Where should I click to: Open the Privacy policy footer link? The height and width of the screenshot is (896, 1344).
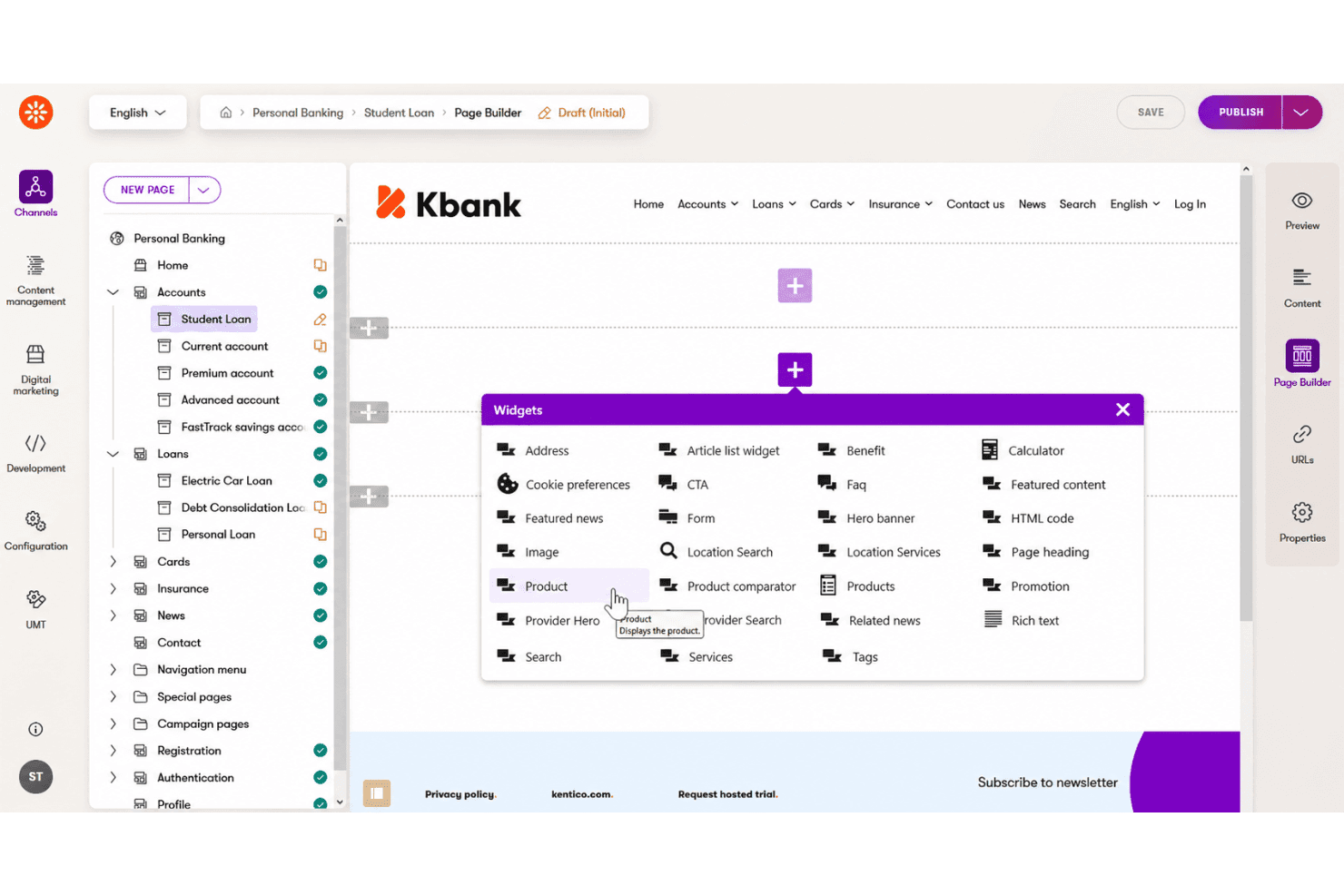tap(460, 794)
